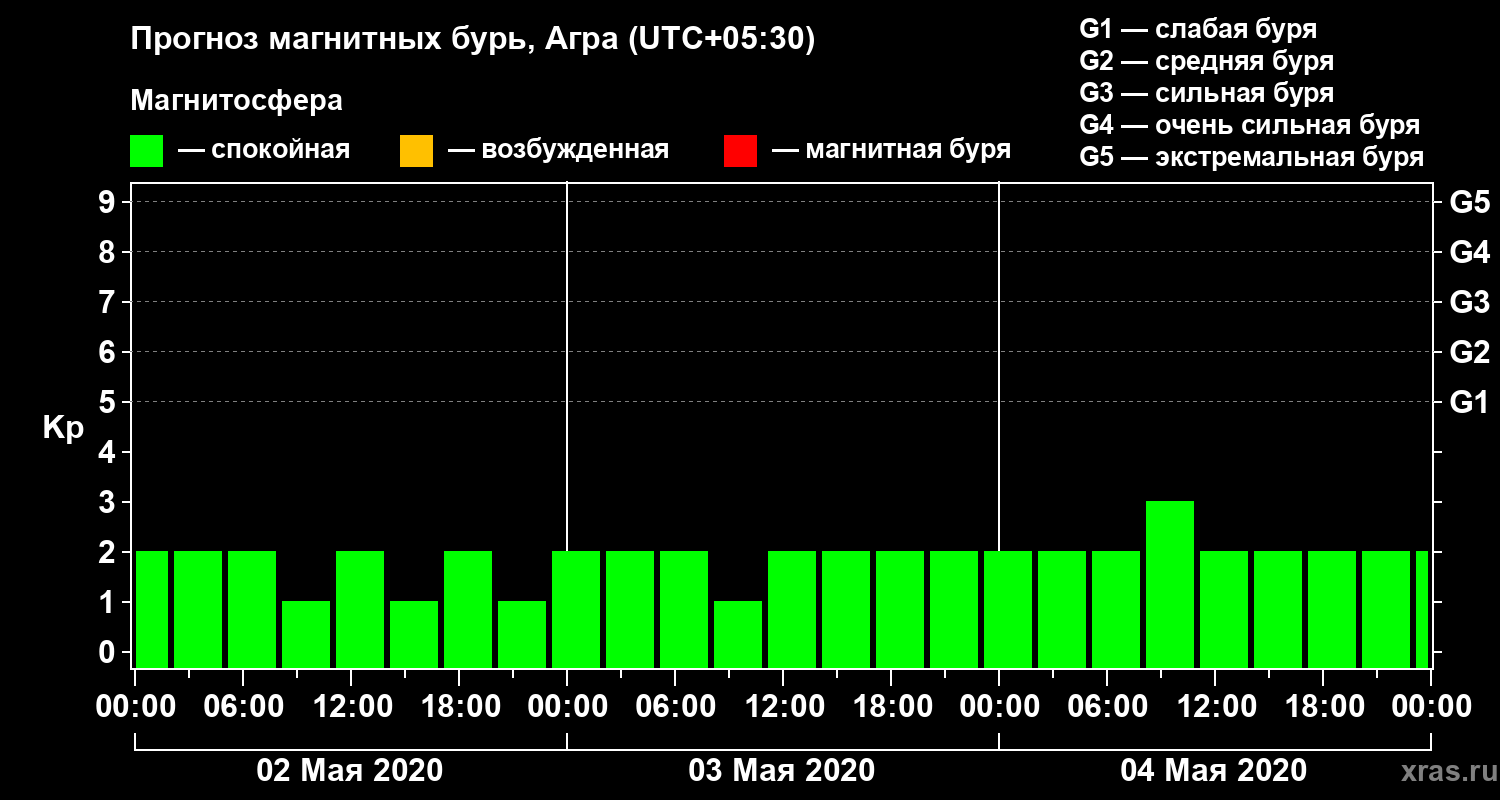Click the first '00:00' label starting 02 Мая

[135, 707]
